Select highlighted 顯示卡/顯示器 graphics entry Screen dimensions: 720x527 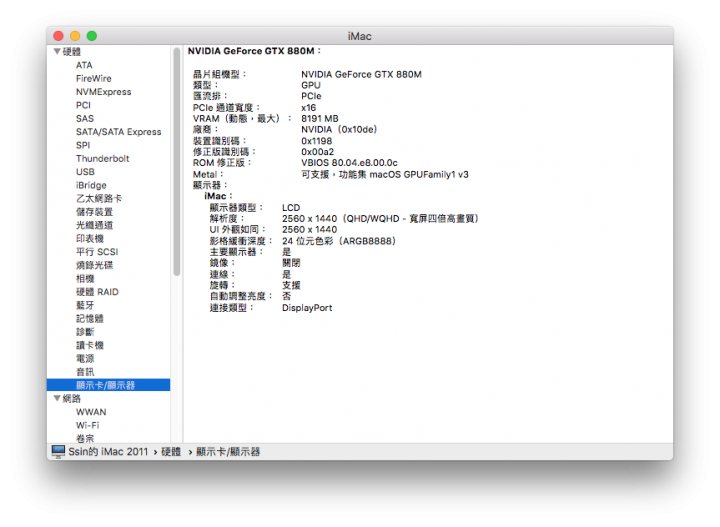click(108, 385)
